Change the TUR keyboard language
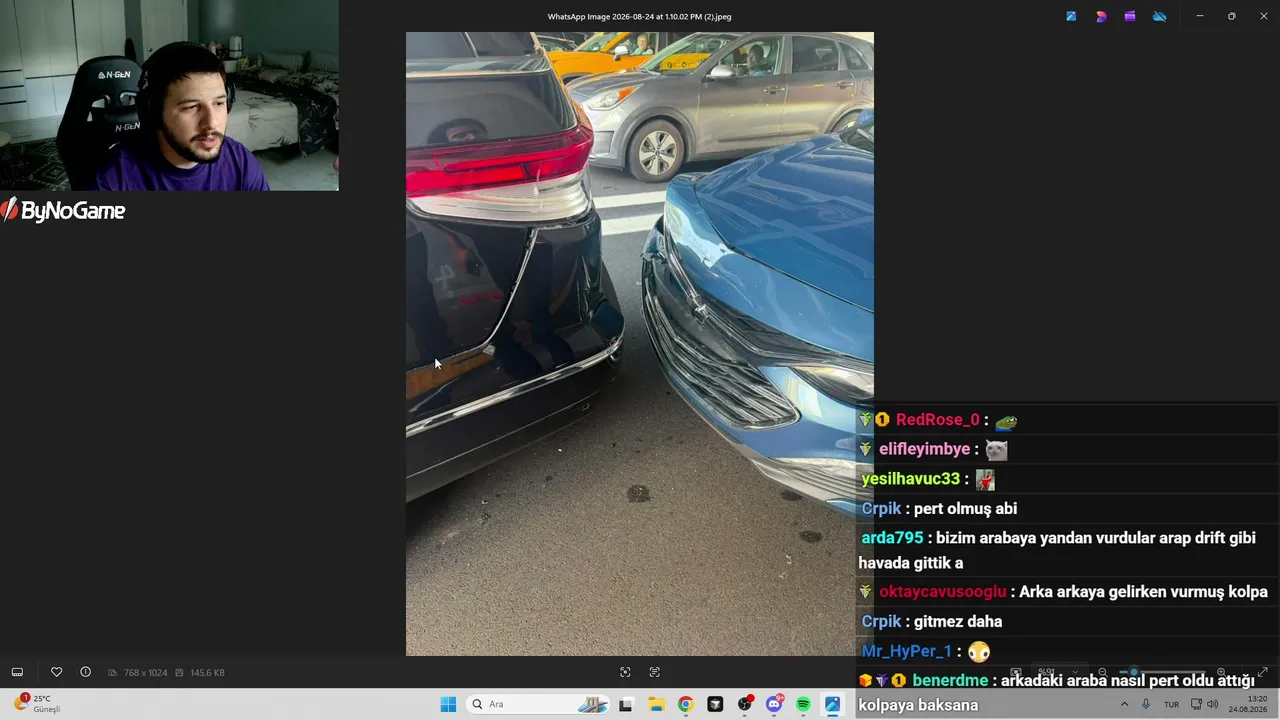1280x720 pixels. 1171,704
